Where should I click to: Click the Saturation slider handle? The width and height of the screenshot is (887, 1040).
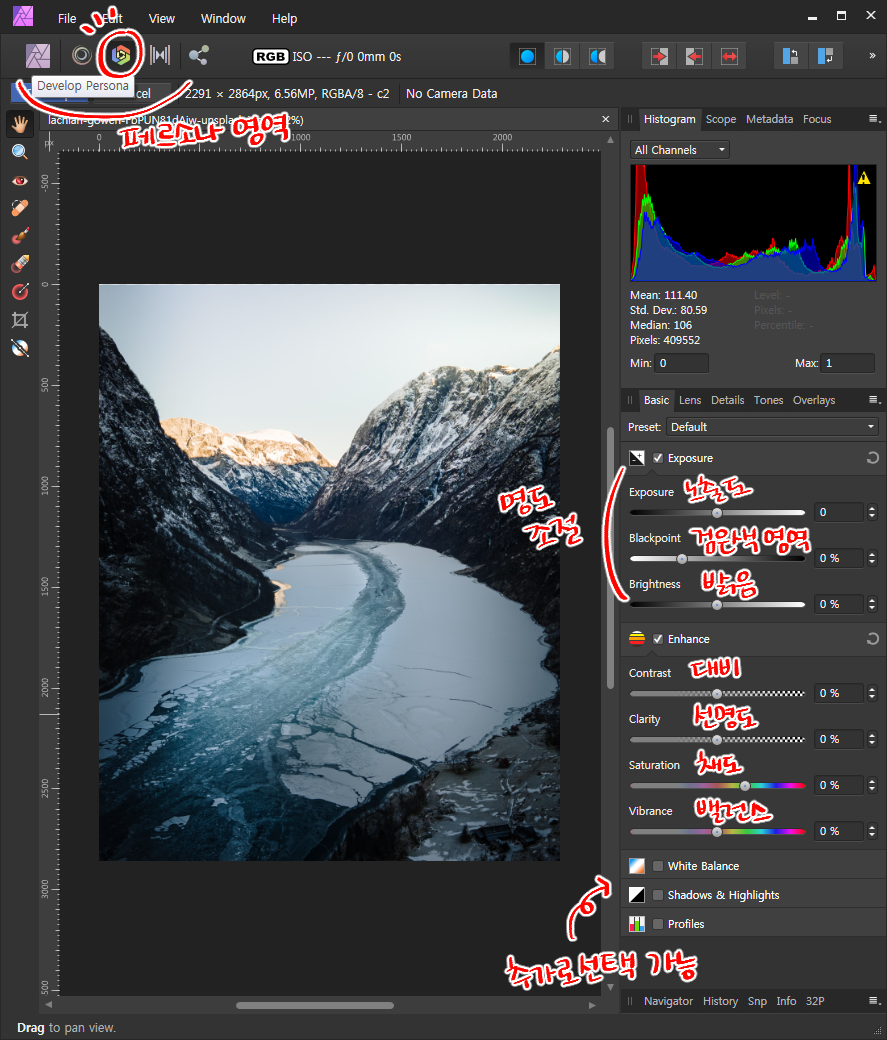pos(745,786)
